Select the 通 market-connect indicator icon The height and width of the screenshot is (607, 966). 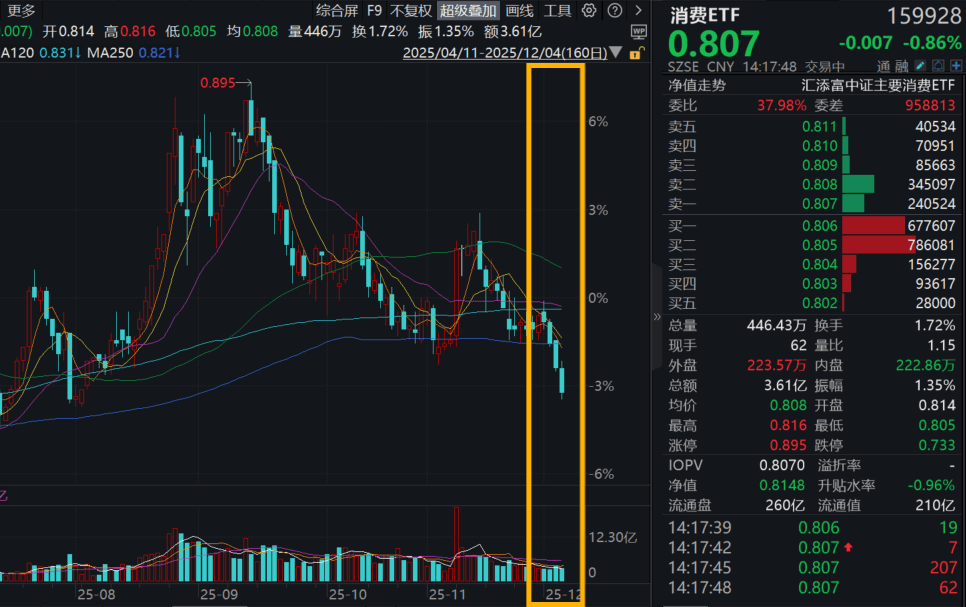pyautogui.click(x=883, y=65)
